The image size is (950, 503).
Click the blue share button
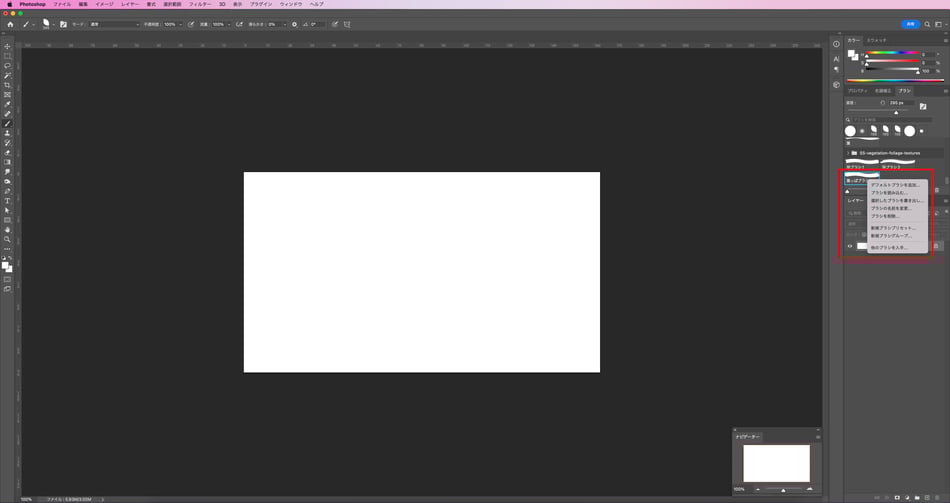[x=910, y=24]
